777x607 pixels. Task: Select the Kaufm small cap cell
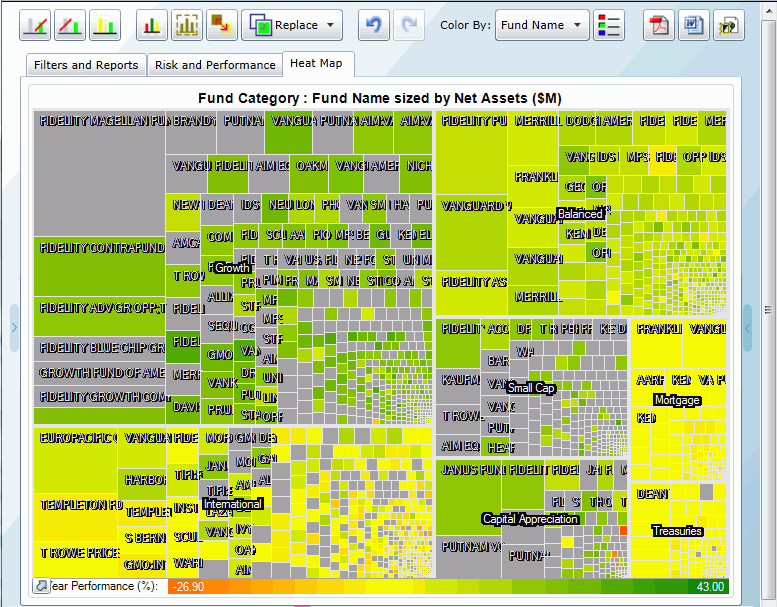click(x=458, y=387)
